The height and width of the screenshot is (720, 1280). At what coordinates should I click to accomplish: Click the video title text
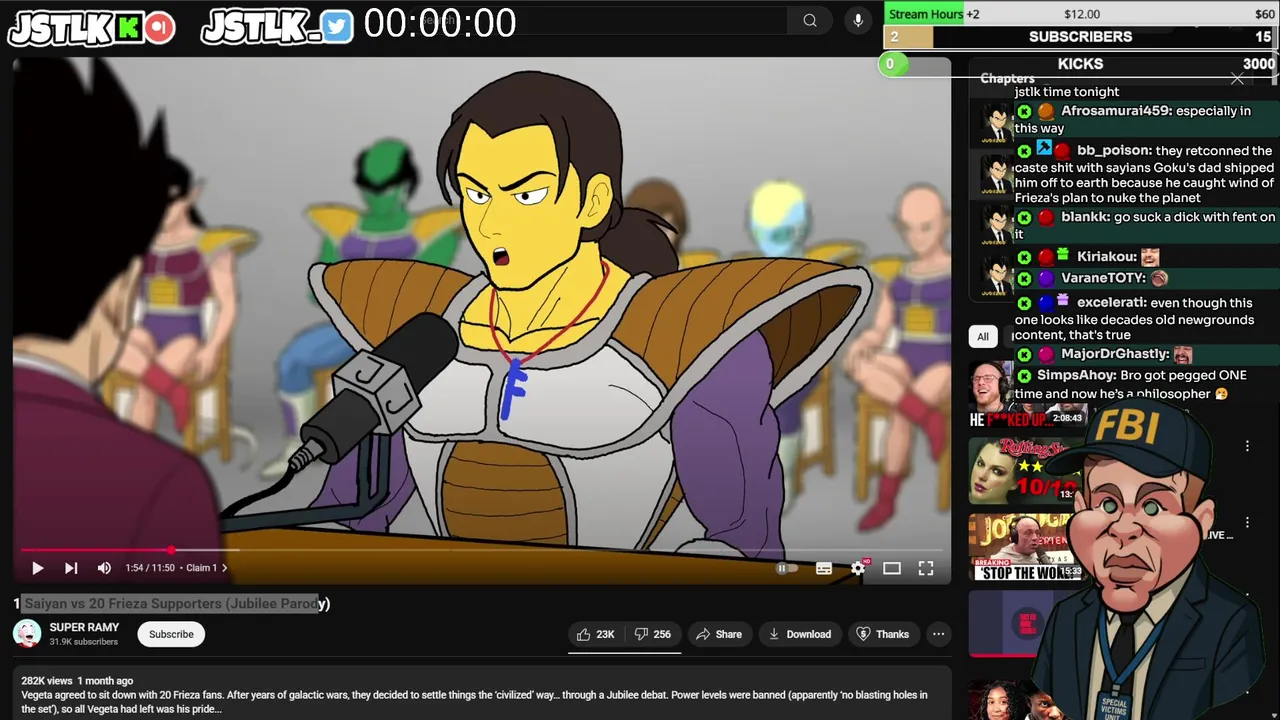coord(171,603)
